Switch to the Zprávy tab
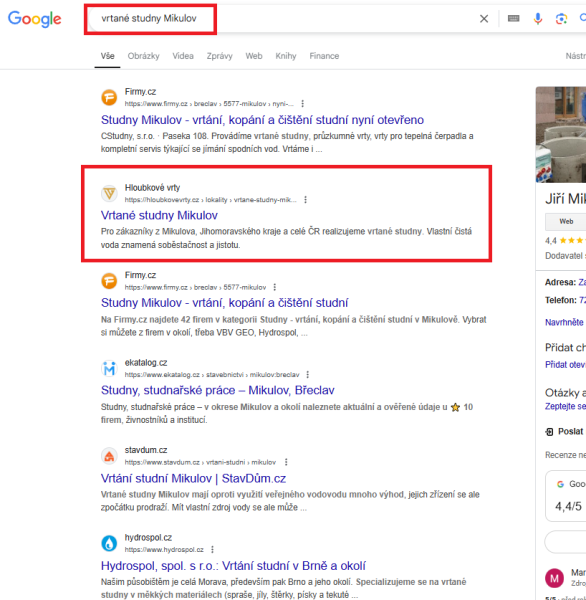 pyautogui.click(x=219, y=56)
